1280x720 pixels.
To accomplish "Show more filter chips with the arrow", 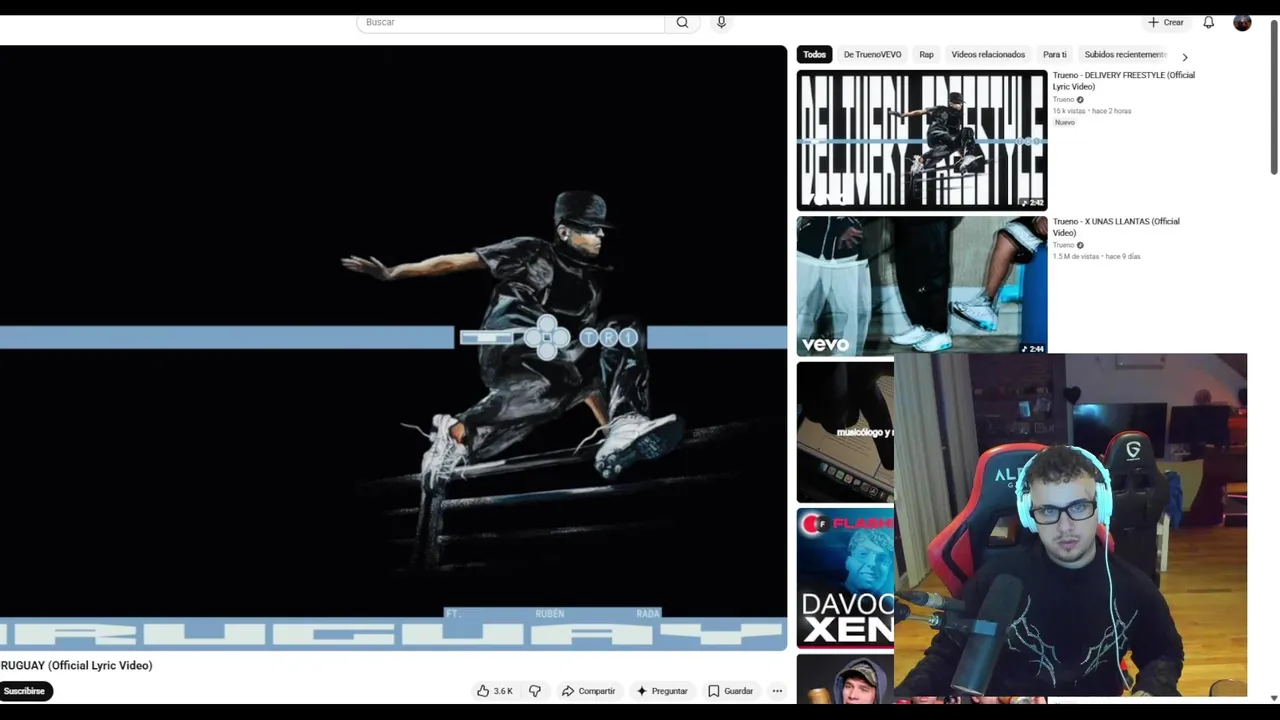I will click(x=1185, y=57).
